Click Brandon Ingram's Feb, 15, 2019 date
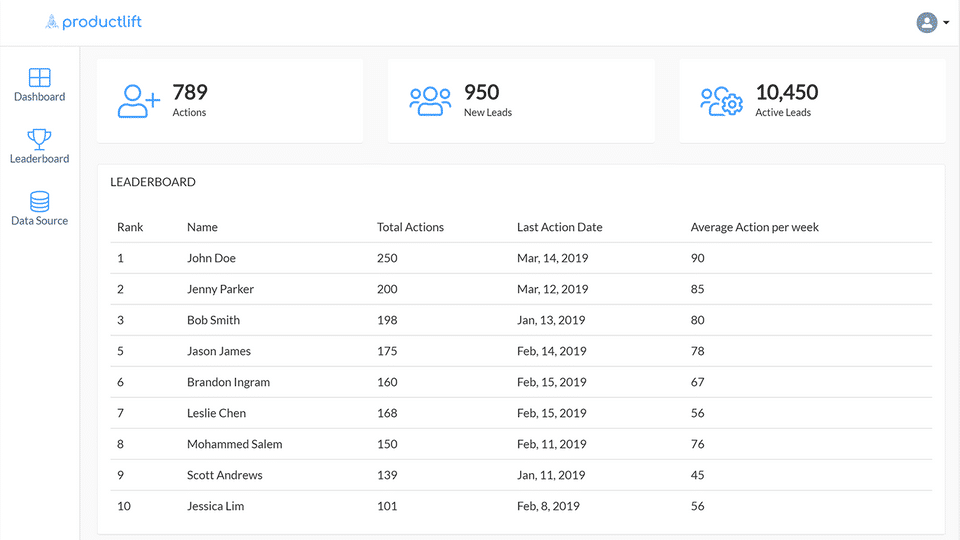960x540 pixels. pyautogui.click(x=552, y=382)
